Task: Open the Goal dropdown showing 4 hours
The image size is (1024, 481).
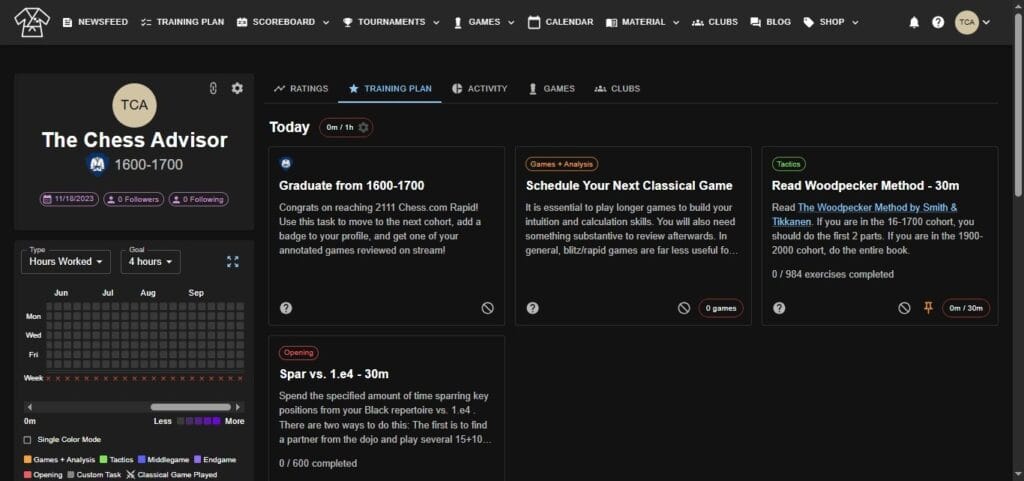Action: coord(150,262)
